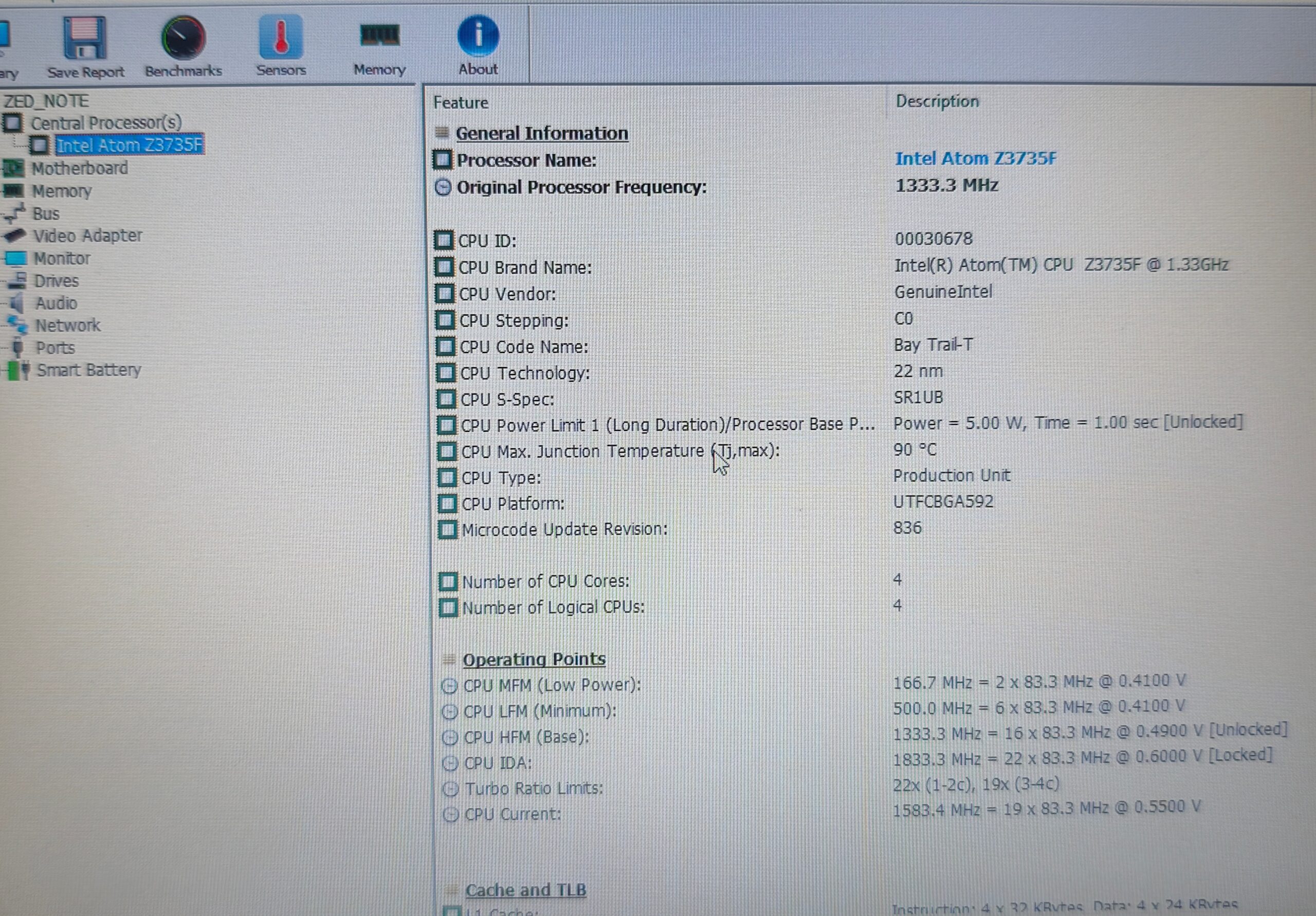
Task: Click the Central Processor(s) chip icon
Action: pos(13,123)
